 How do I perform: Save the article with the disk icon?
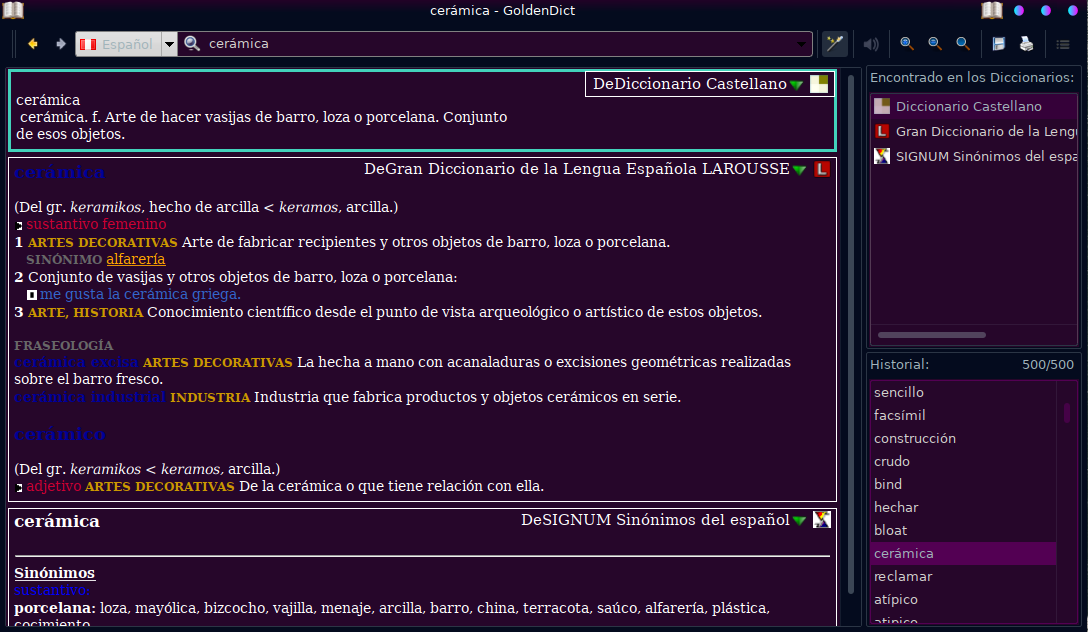pyautogui.click(x=998, y=44)
